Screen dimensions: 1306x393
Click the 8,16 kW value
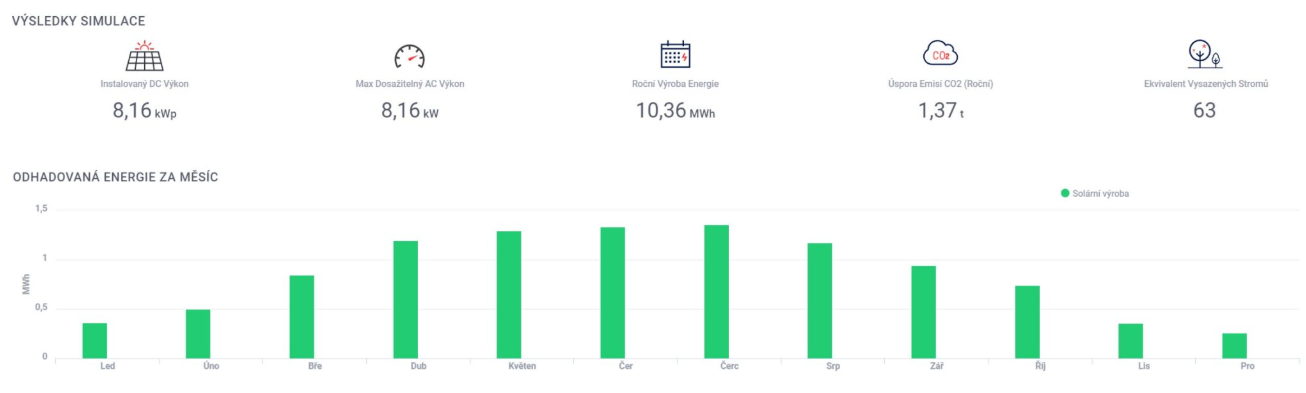(410, 112)
